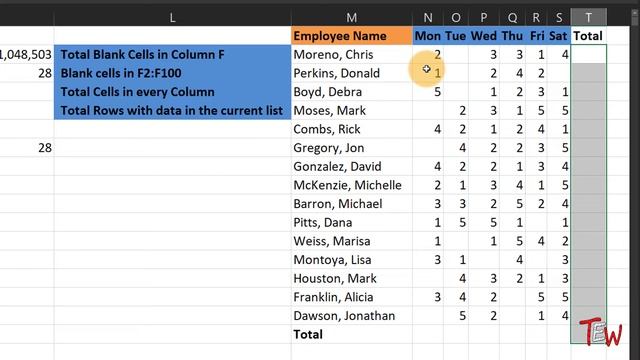
Task: Select 'Total Blank Cells in Column F' cell
Action: (x=172, y=54)
